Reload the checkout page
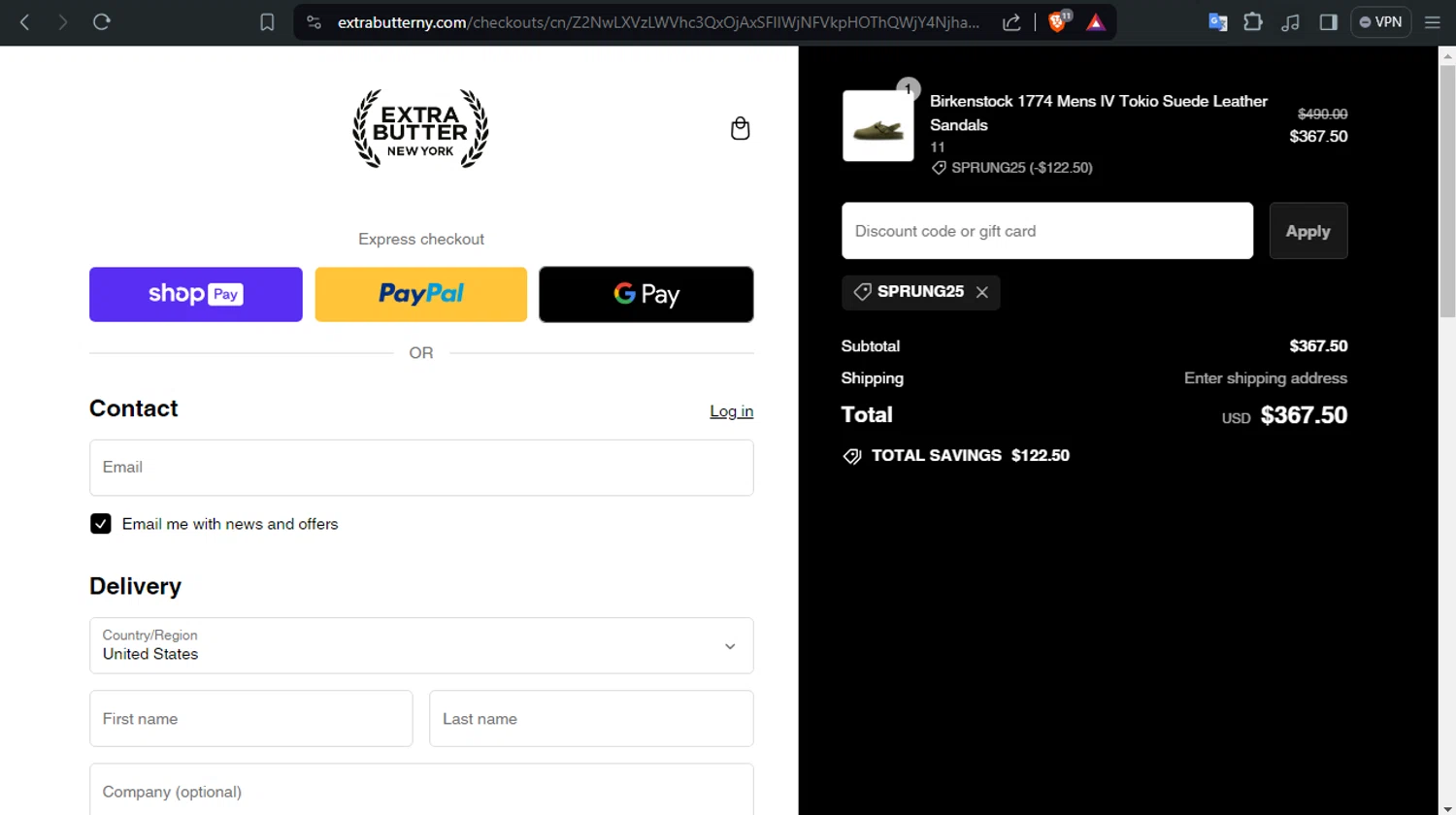The height and width of the screenshot is (815, 1456). click(101, 21)
